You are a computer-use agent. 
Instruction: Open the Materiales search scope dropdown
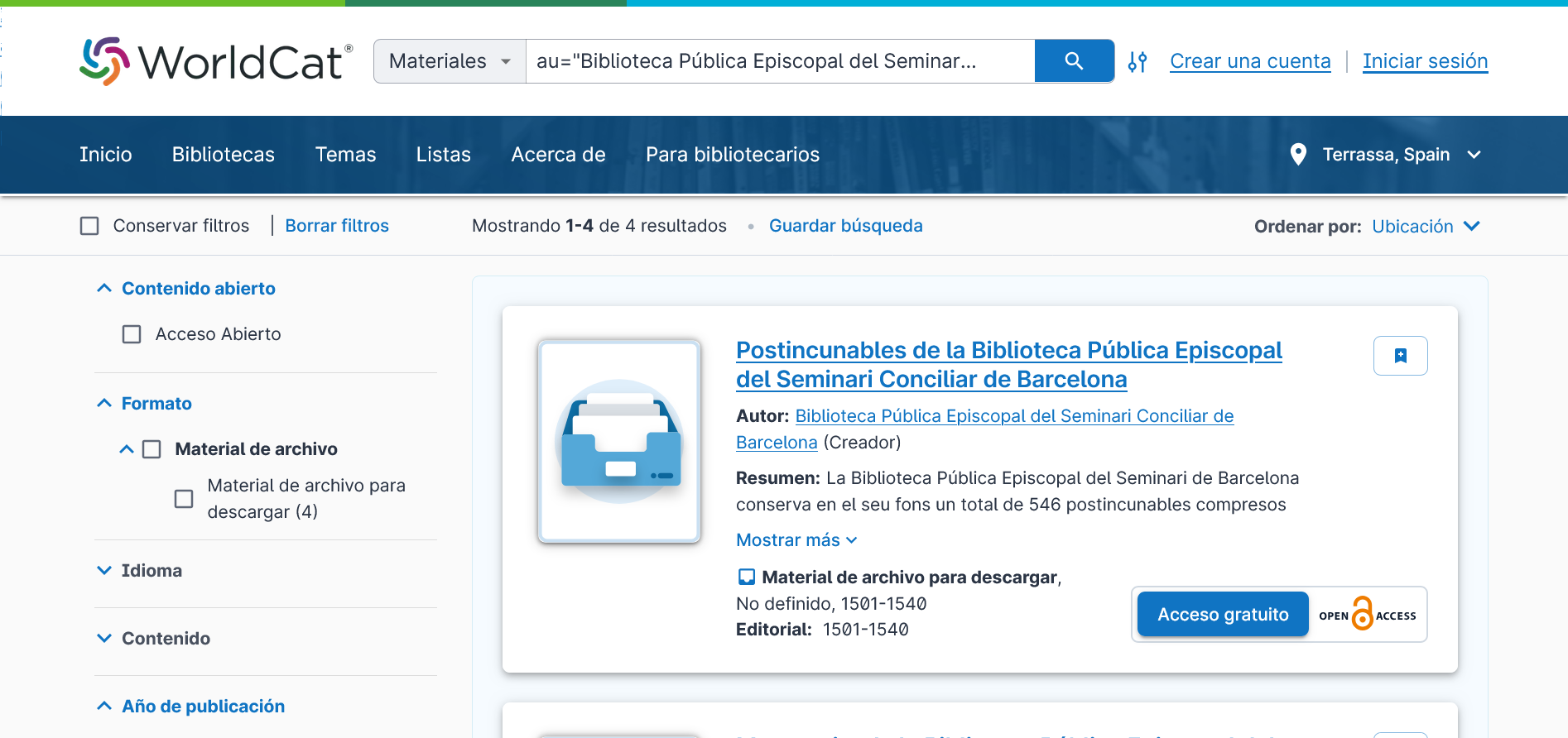pyautogui.click(x=450, y=61)
